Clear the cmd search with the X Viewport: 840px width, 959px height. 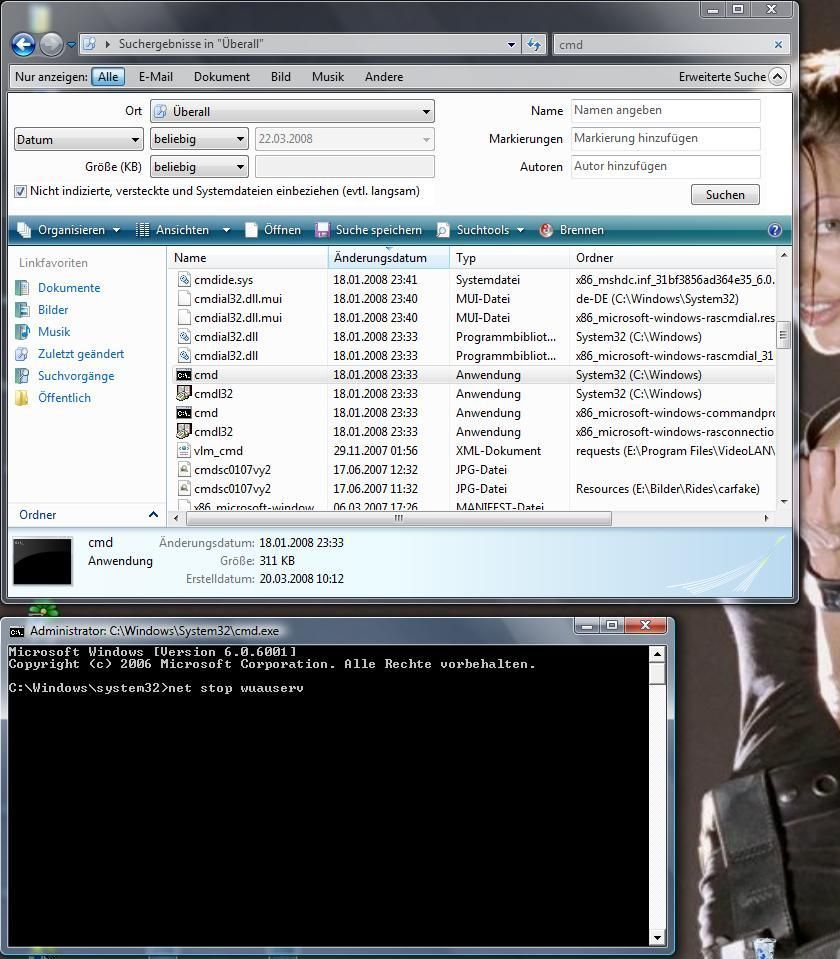778,45
